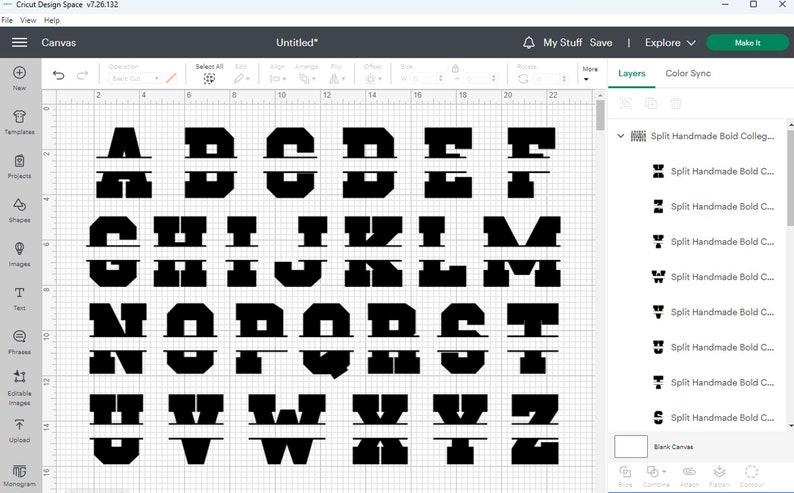Click the height size input field
This screenshot has width=794, height=493.
coord(481,78)
